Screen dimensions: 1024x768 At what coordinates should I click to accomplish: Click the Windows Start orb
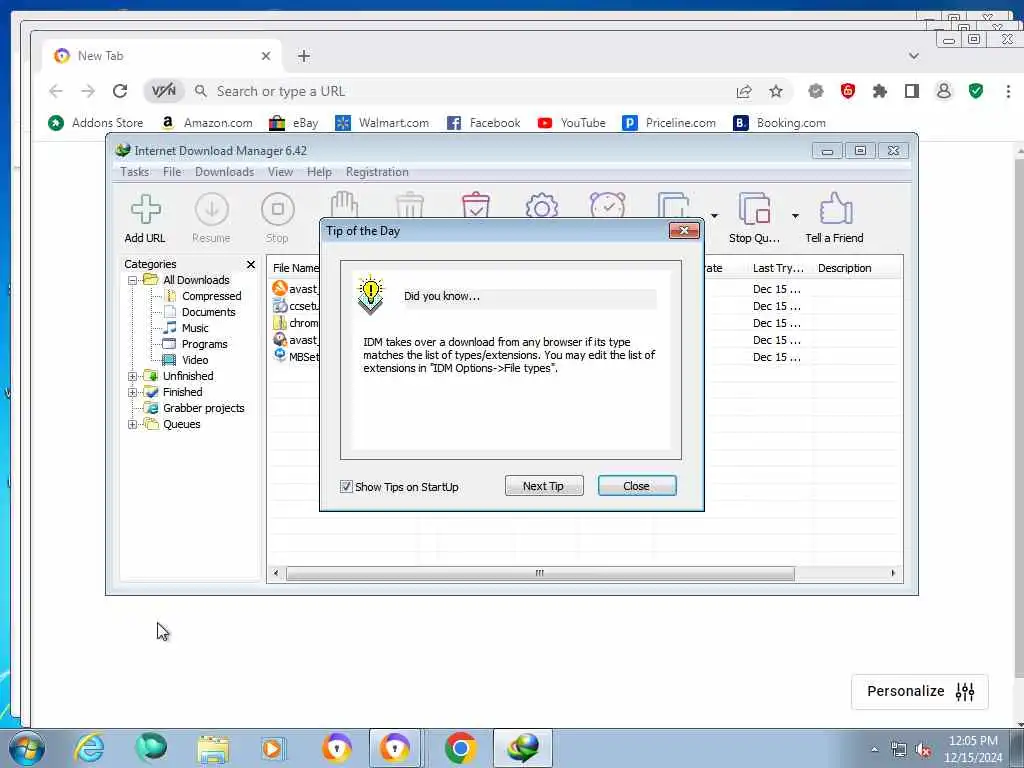point(26,748)
